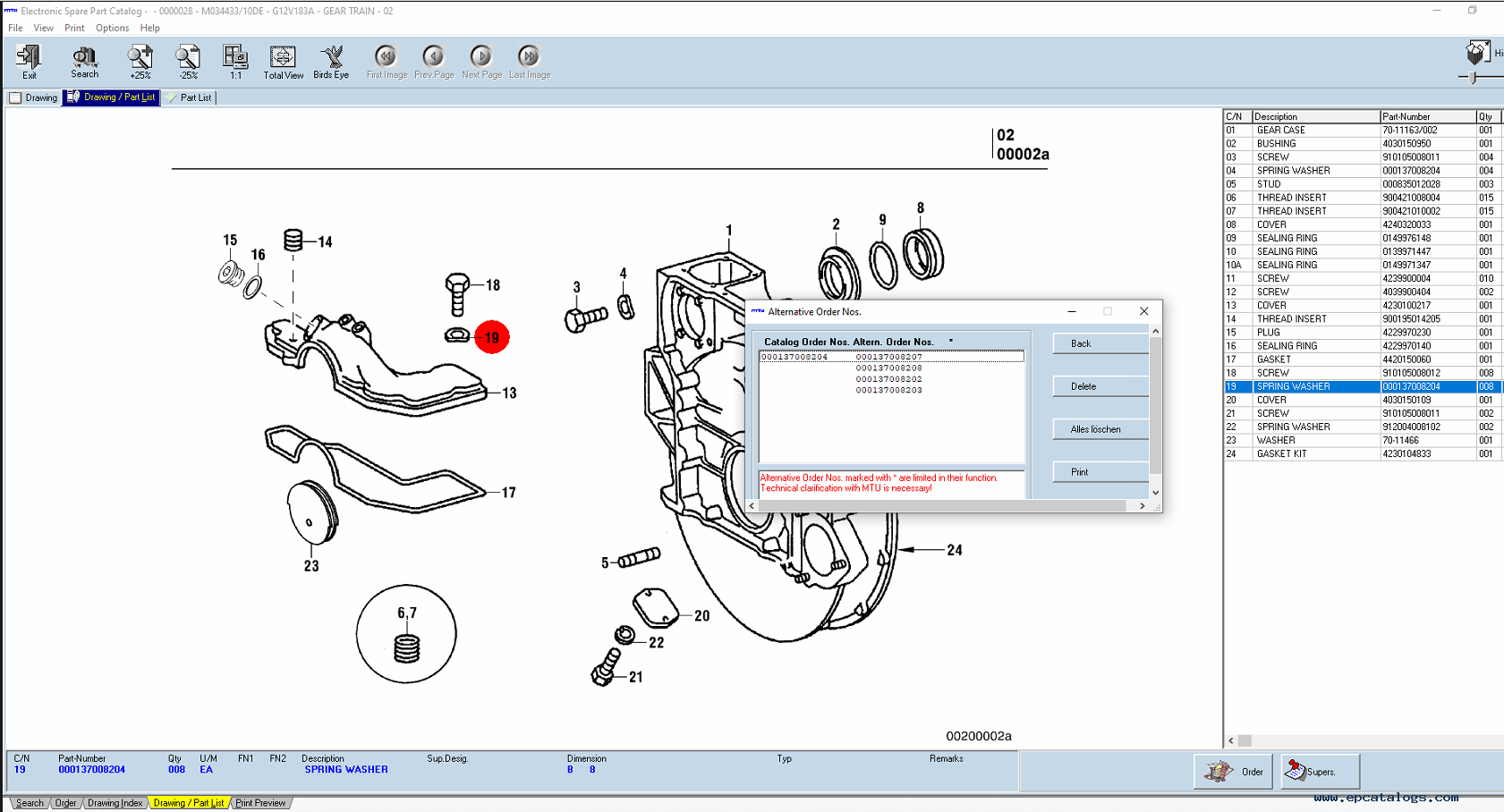
Task: Click the Exit toolbar icon
Action: pyautogui.click(x=29, y=61)
